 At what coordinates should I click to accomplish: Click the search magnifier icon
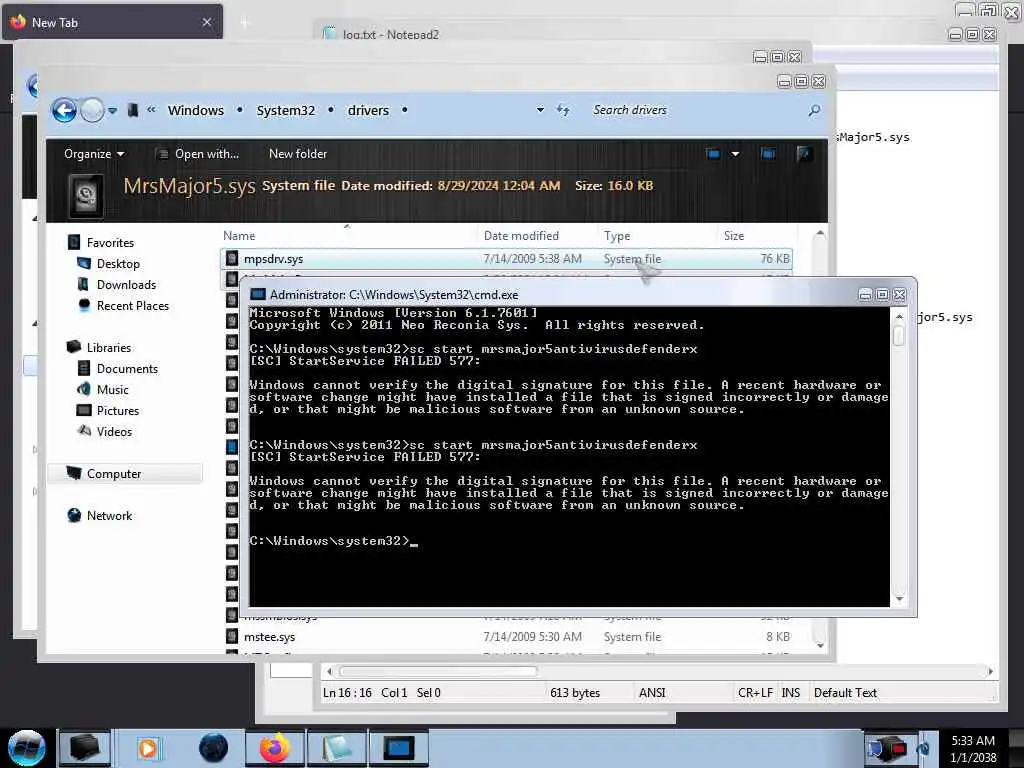(x=814, y=110)
